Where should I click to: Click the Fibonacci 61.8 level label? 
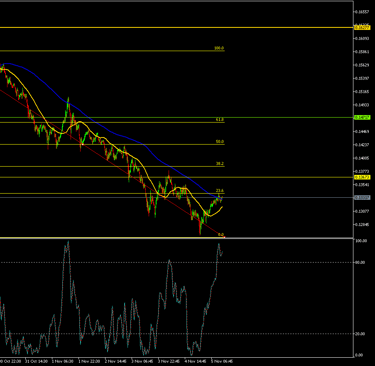220,119
